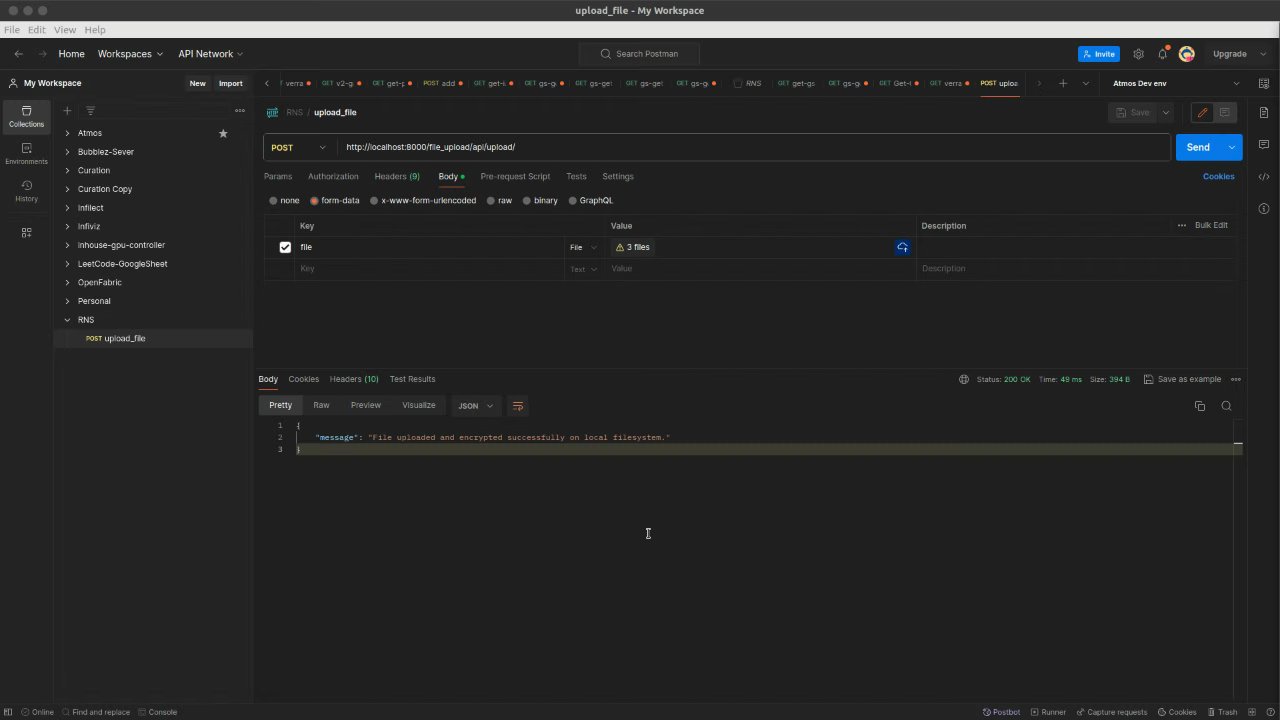Open the notifications bell
This screenshot has height=720, width=1280.
1162,54
